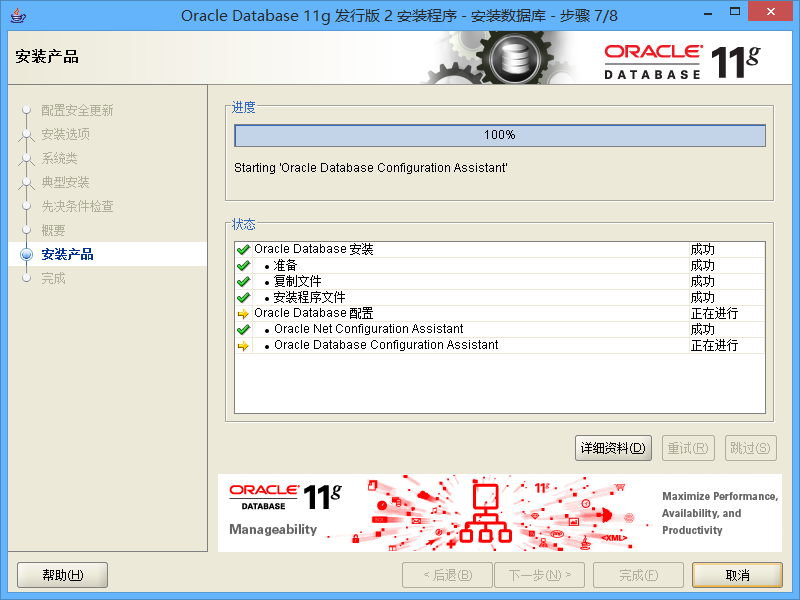Click yellow arrow beside Oracle Database Configuration Assistant
800x600 pixels.
pos(243,345)
